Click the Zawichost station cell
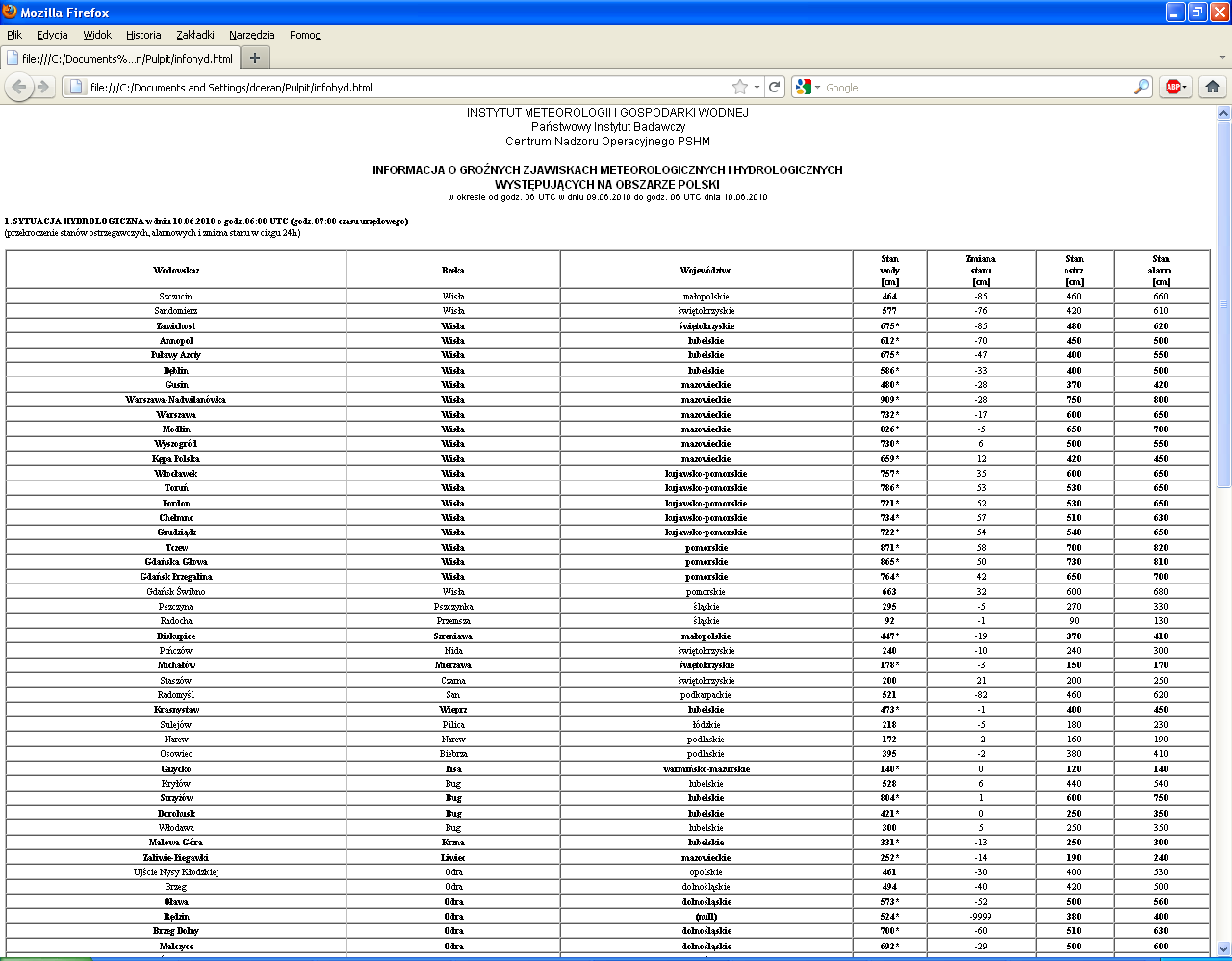 pyautogui.click(x=176, y=325)
